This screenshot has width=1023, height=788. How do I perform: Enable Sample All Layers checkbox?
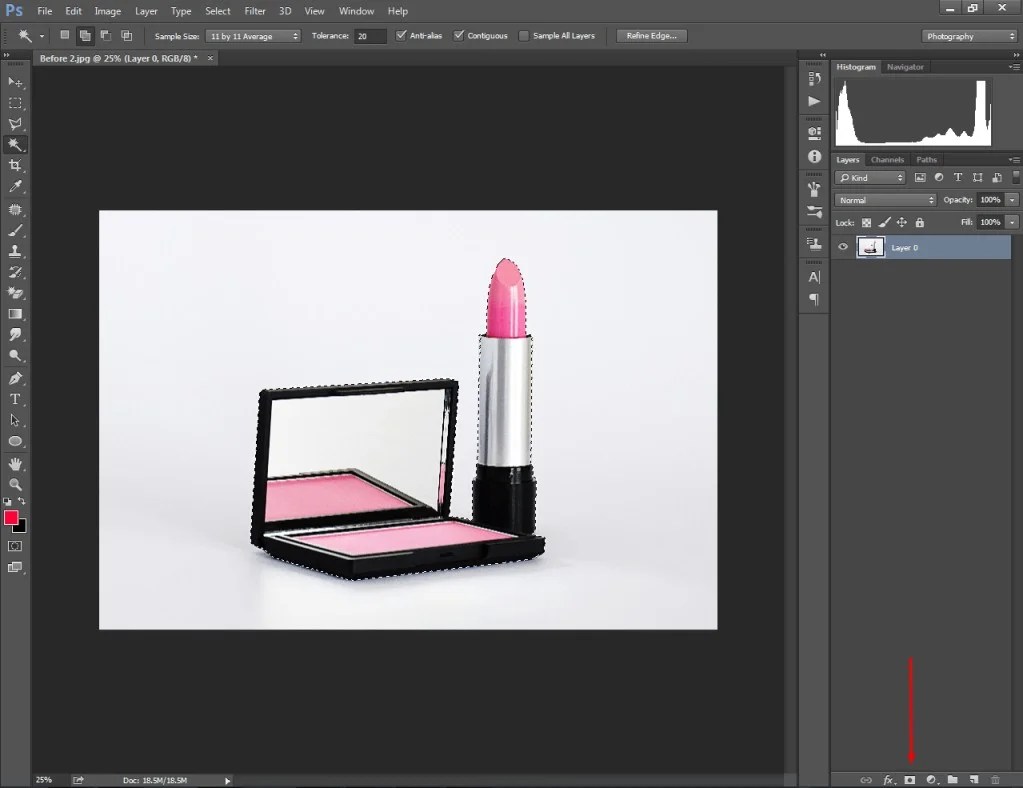click(x=523, y=36)
